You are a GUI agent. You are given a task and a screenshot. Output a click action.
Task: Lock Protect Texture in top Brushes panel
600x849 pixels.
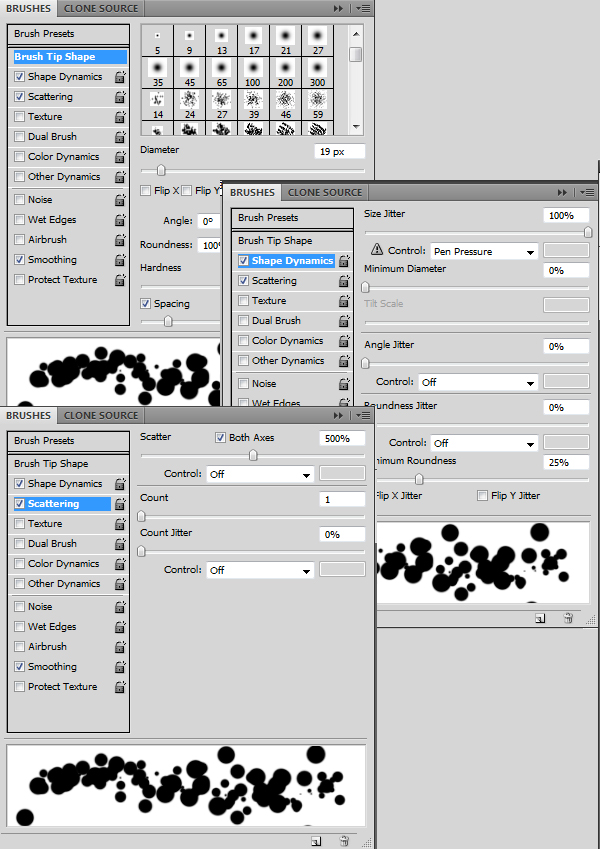[x=120, y=280]
